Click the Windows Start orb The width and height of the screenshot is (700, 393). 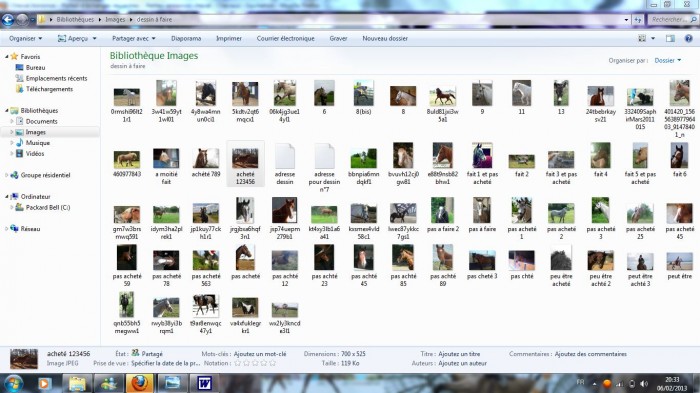tap(12, 383)
